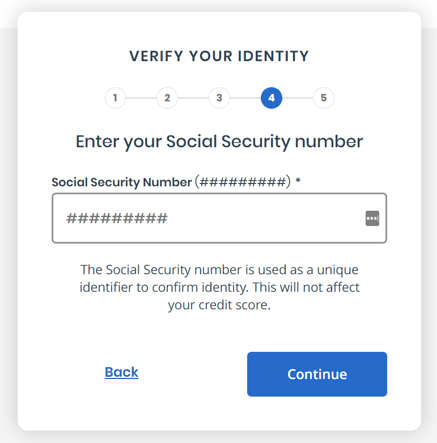This screenshot has height=443, width=437.
Task: Click the Back link
Action: pyautogui.click(x=122, y=372)
